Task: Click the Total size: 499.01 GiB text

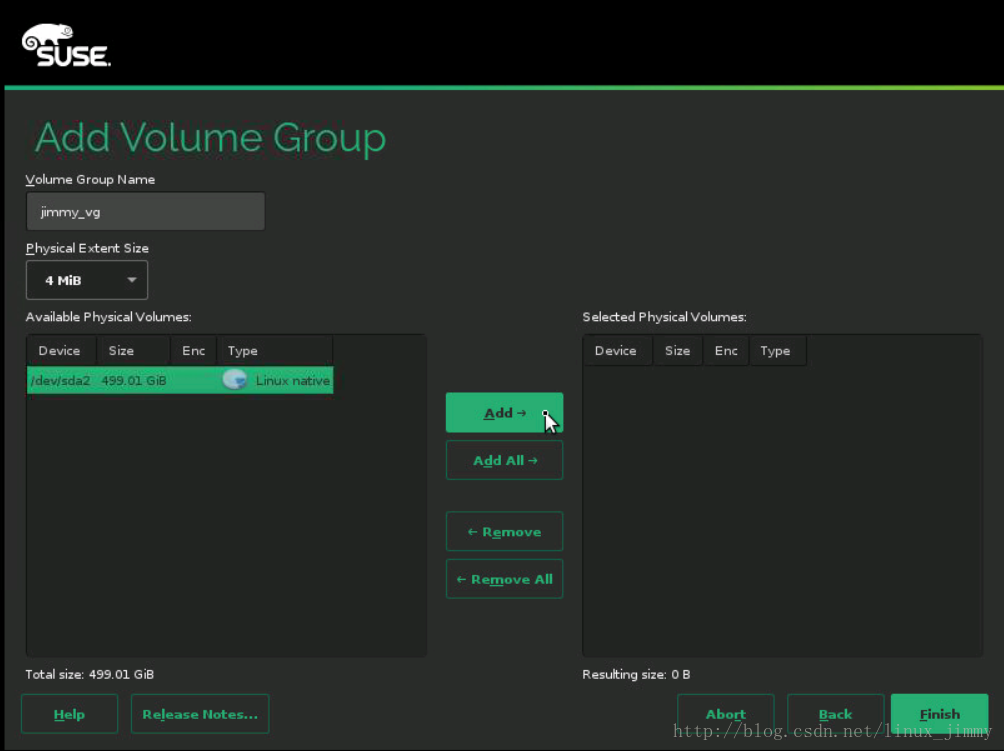Action: pos(90,674)
